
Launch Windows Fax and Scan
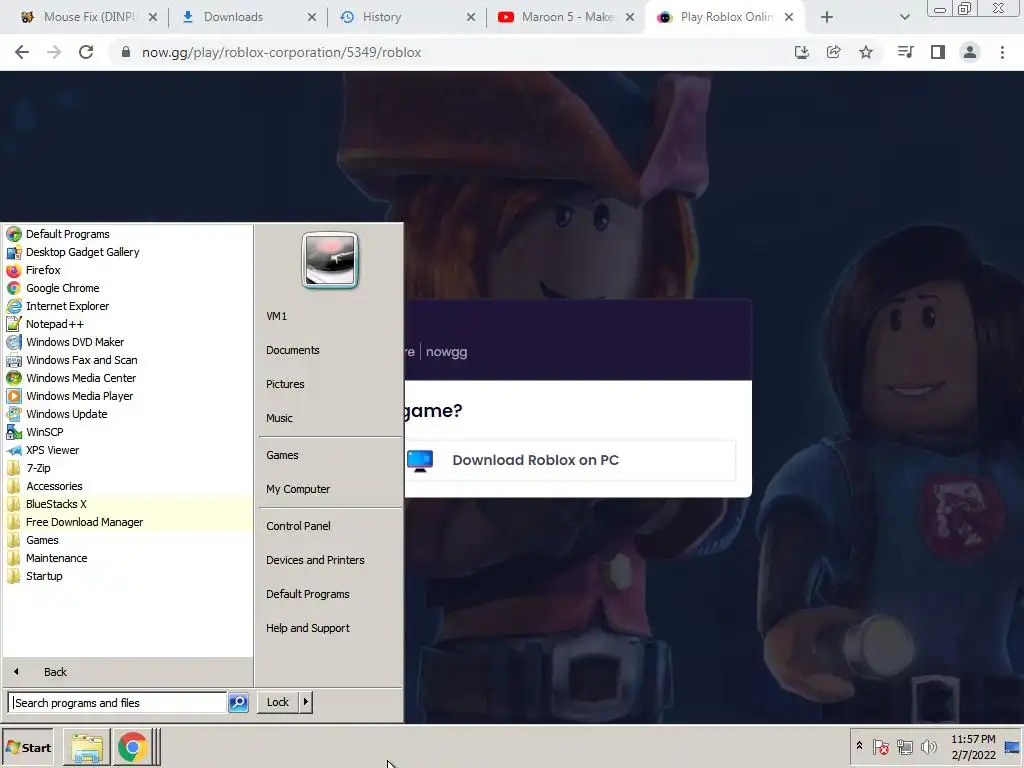(127, 360)
